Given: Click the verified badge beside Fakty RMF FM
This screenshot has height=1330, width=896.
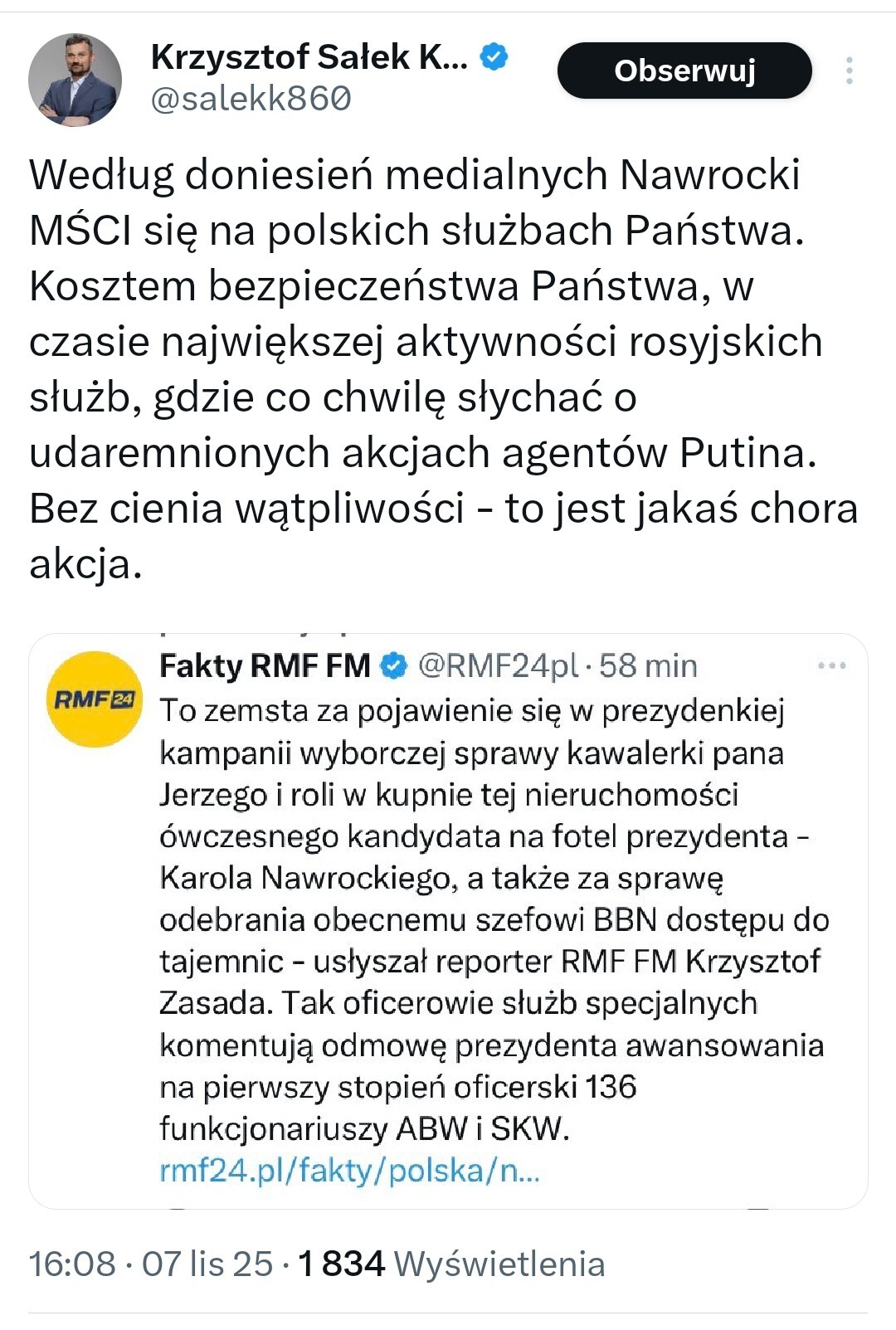Looking at the screenshot, I should (x=394, y=665).
